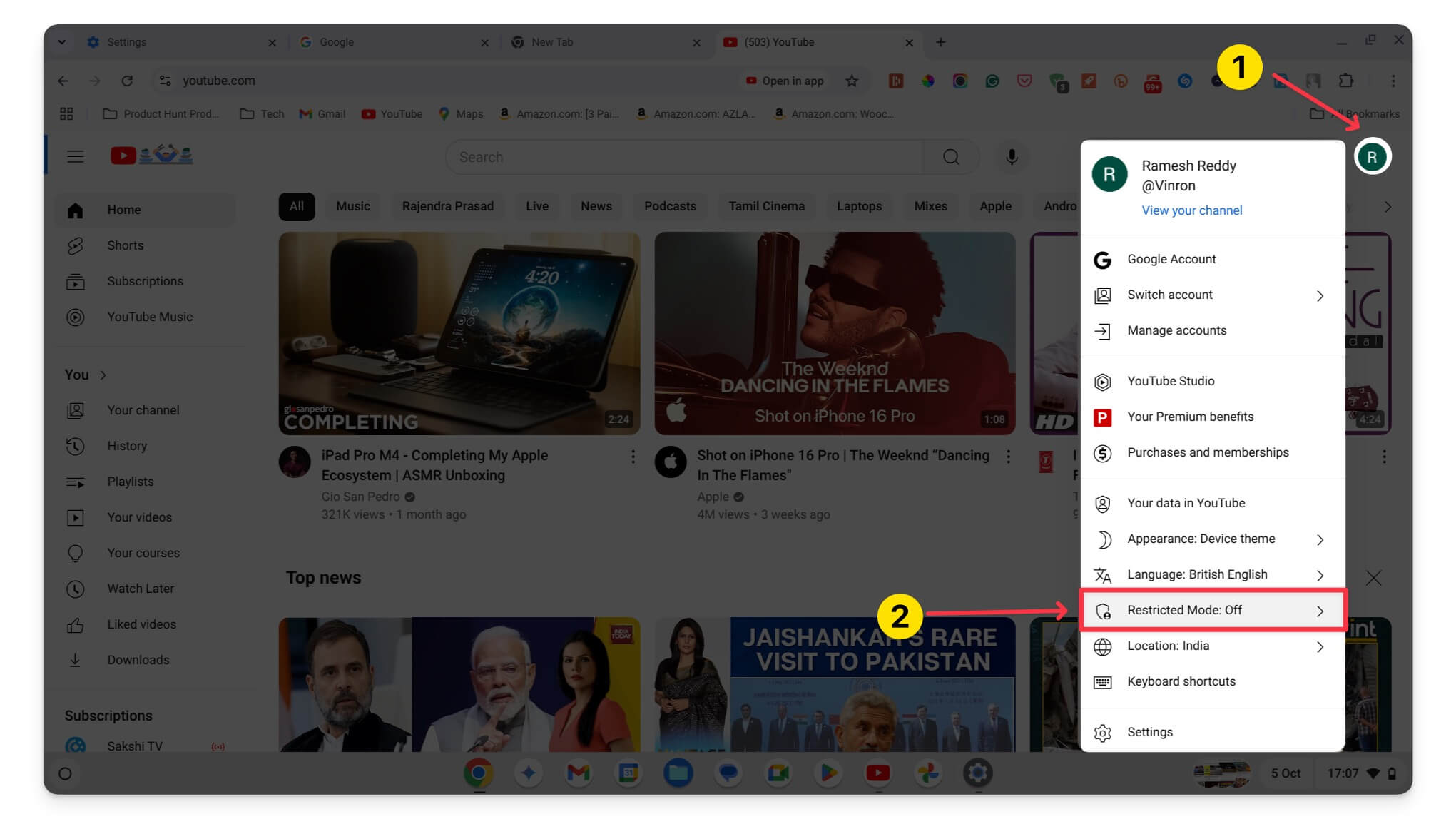Open Liked videos in sidebar
The height and width of the screenshot is (819, 1456).
pos(146,624)
